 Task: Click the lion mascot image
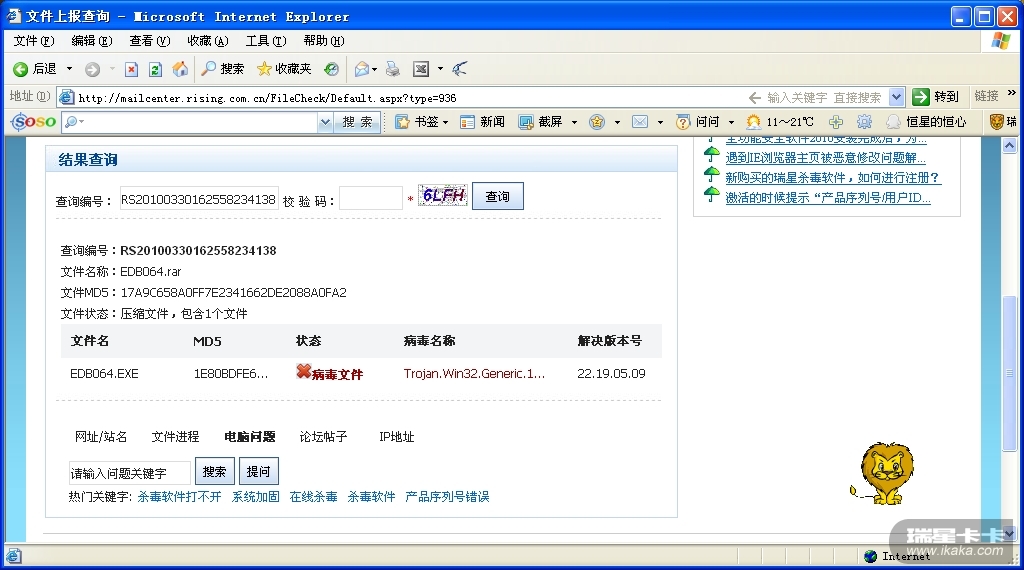(884, 473)
